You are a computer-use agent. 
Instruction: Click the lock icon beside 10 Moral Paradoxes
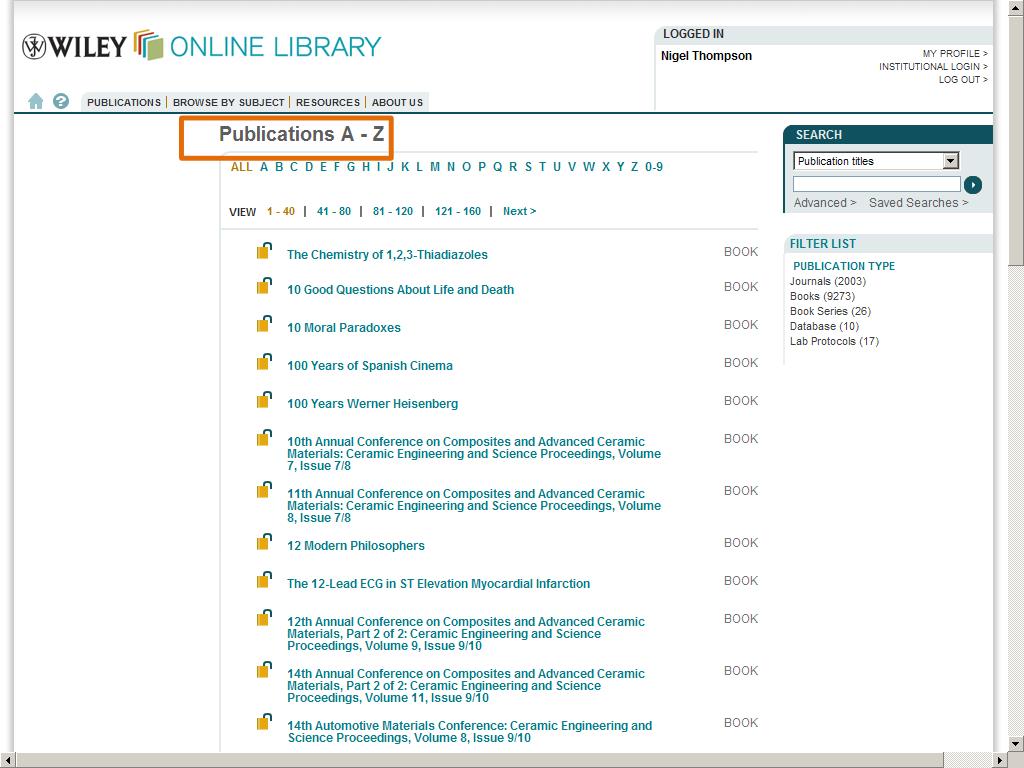[x=264, y=324]
